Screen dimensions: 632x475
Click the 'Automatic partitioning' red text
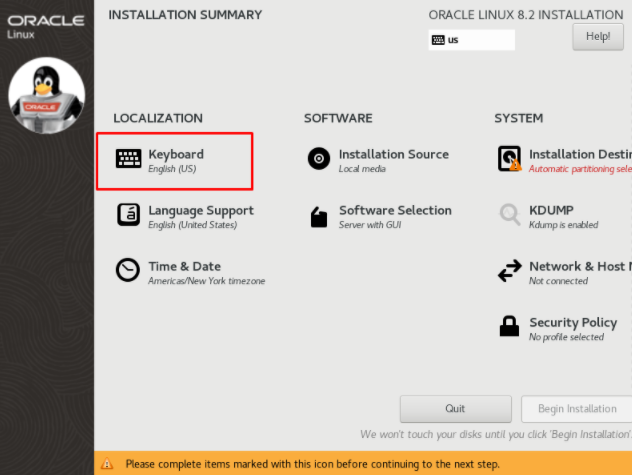click(580, 169)
